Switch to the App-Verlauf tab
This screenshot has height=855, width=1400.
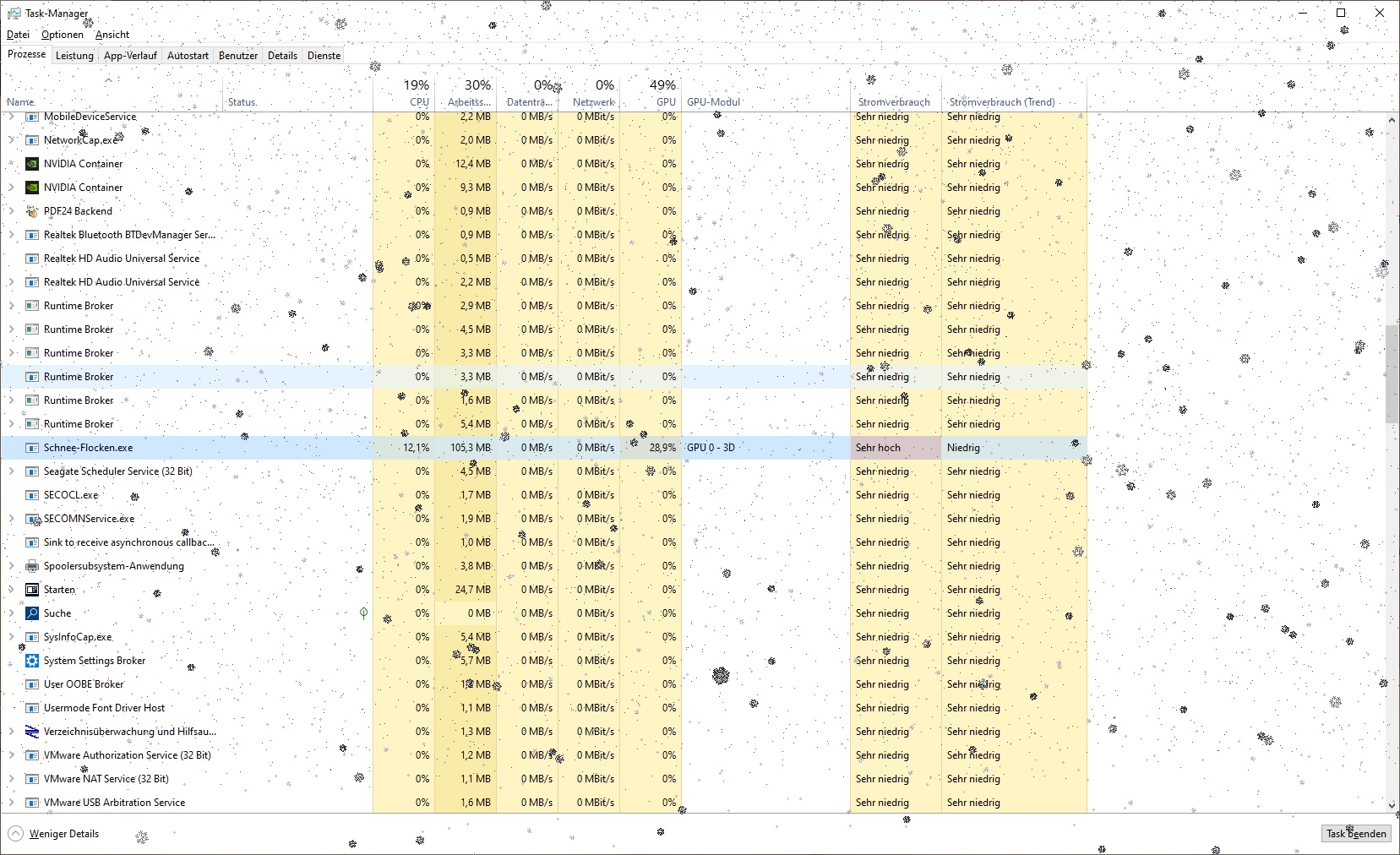tap(130, 56)
